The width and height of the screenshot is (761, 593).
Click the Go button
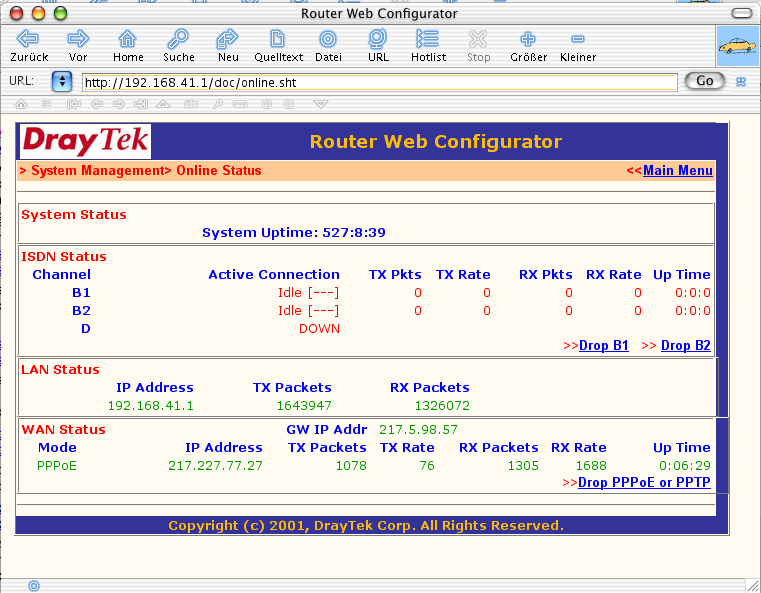click(x=705, y=81)
